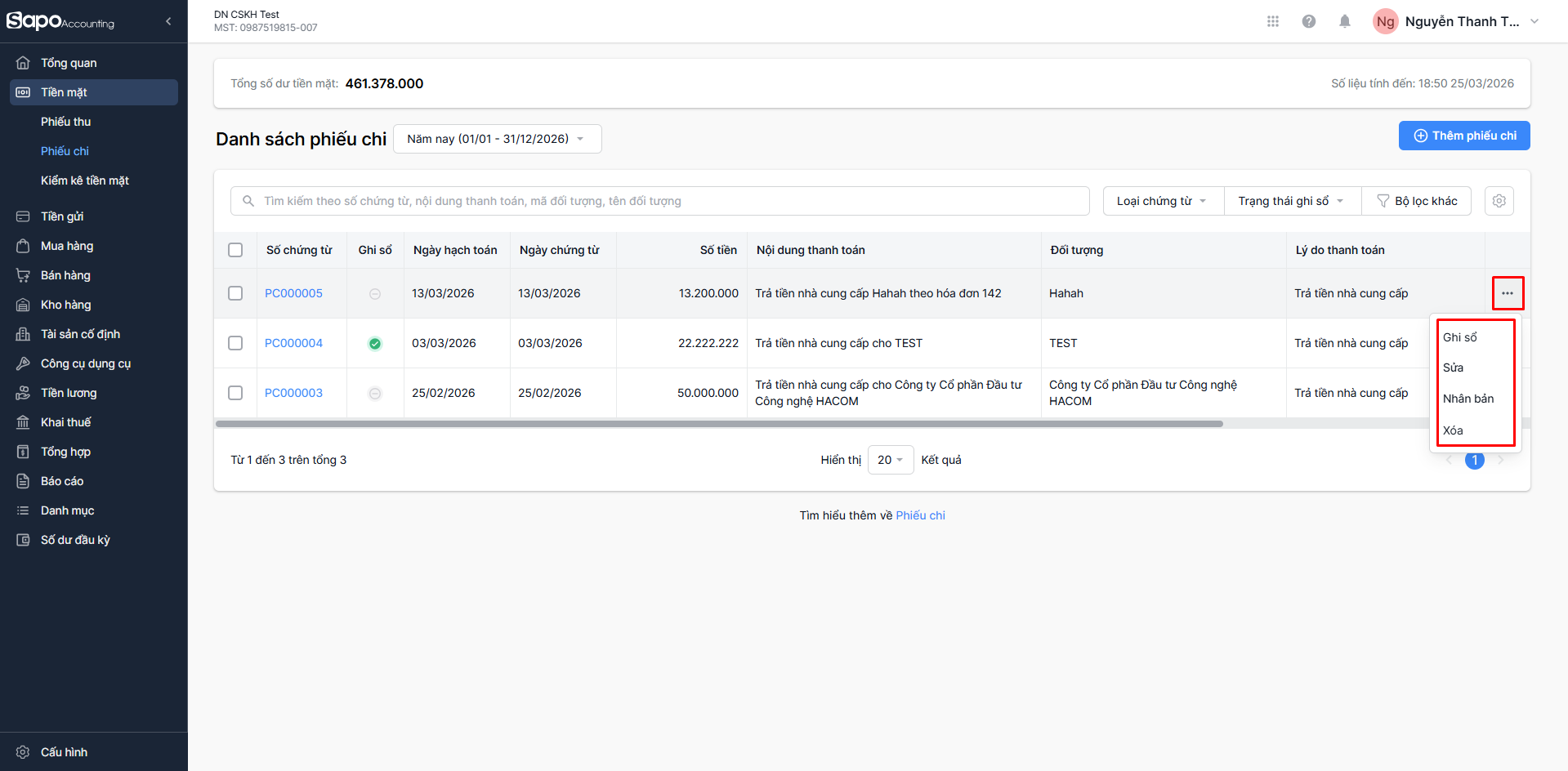1568x771 pixels.
Task: Open Cấu hình settings in sidebar
Action: 64,751
